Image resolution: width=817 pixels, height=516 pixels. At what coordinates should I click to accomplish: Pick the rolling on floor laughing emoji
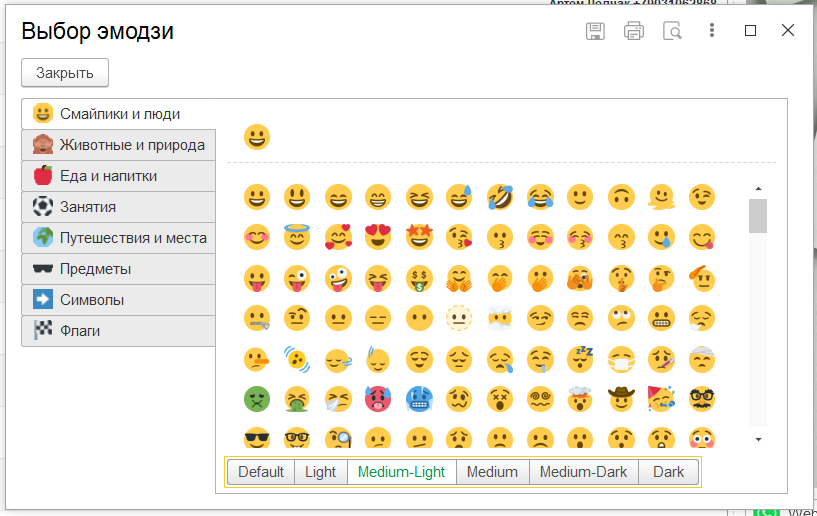coord(500,198)
